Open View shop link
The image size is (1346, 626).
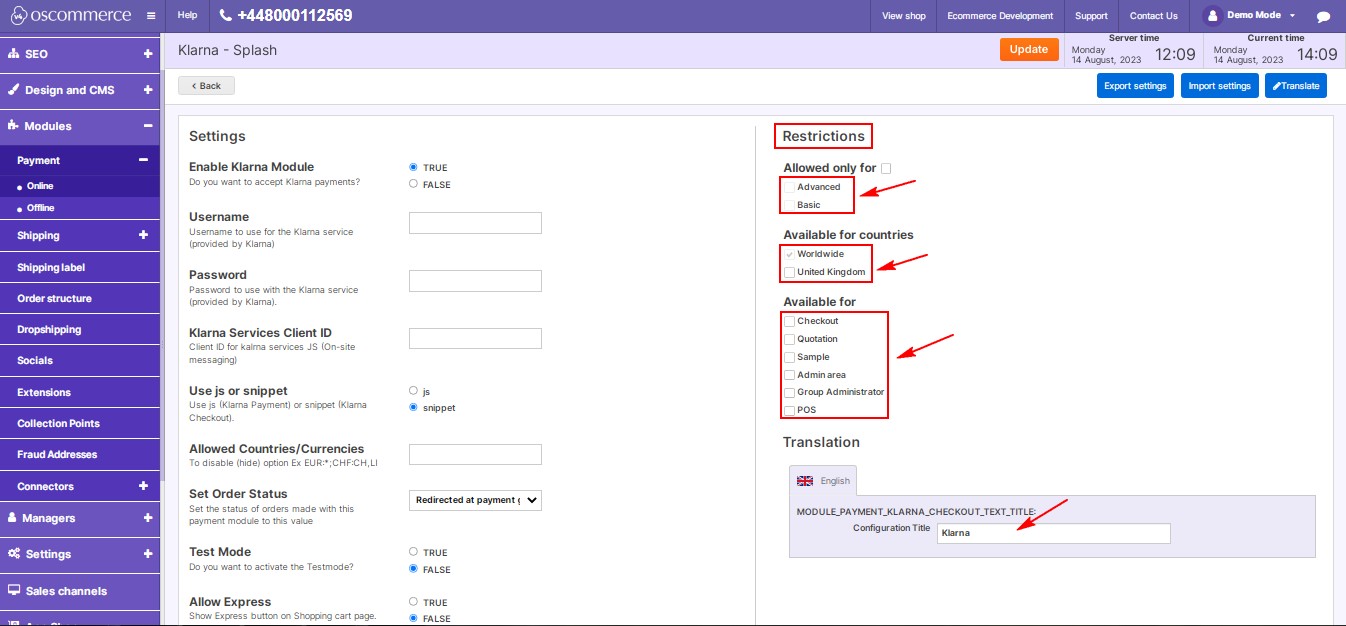pyautogui.click(x=904, y=16)
